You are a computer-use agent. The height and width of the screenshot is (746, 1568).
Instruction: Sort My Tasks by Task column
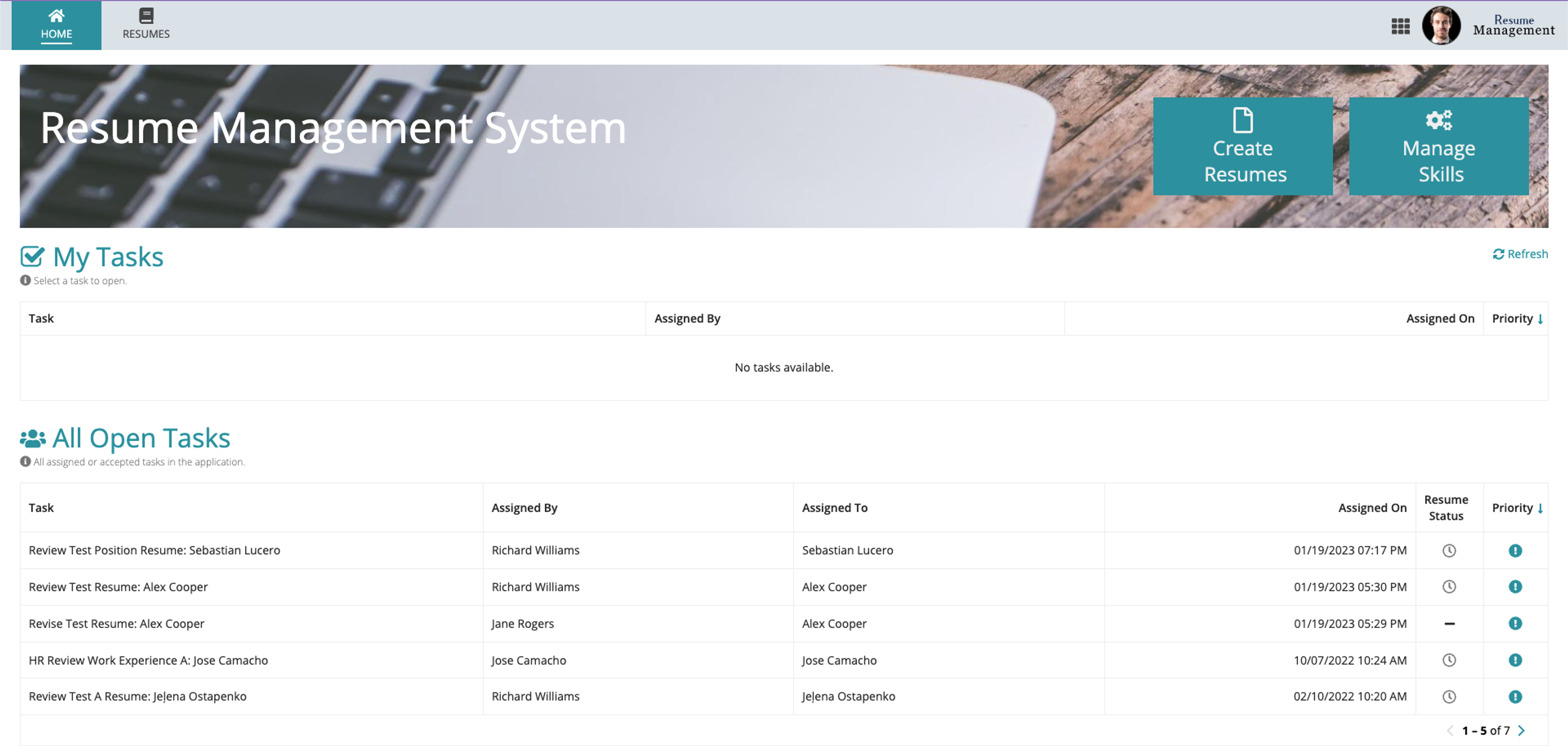point(41,318)
